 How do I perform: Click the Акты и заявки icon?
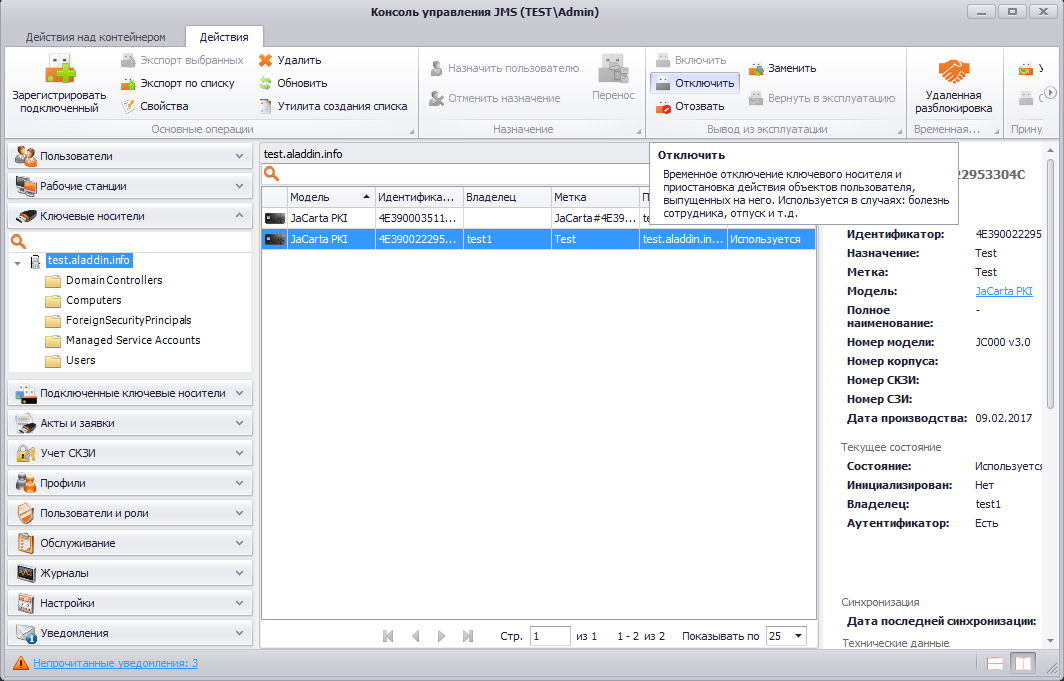tap(26, 423)
